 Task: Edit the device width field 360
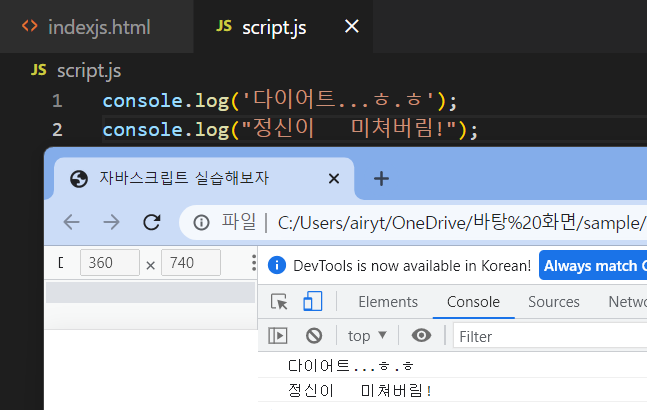pos(110,263)
